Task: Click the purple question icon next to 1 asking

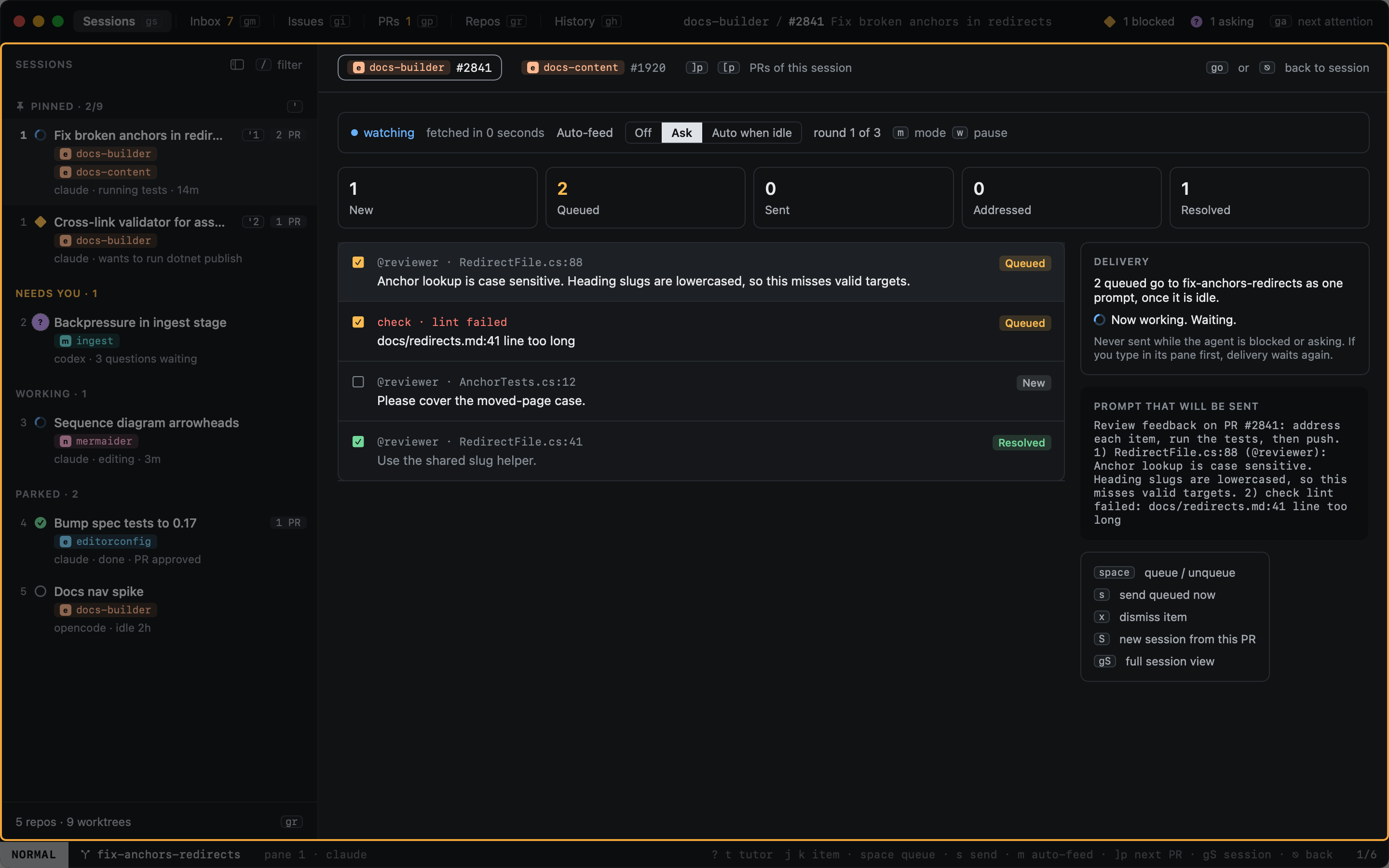Action: click(1196, 21)
